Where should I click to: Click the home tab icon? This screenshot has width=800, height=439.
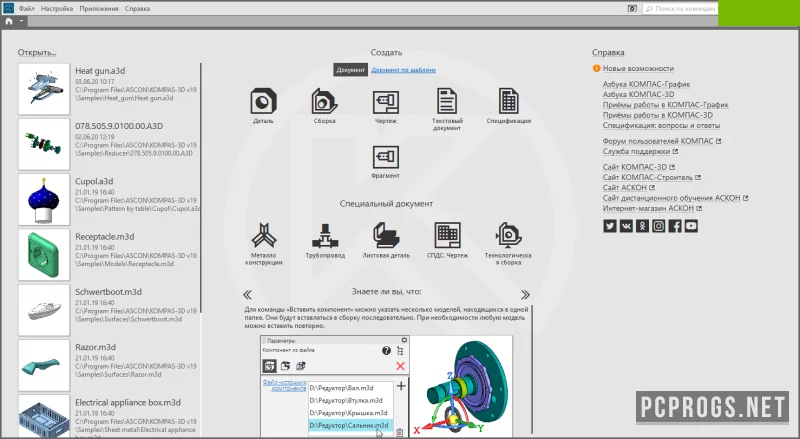[9, 21]
